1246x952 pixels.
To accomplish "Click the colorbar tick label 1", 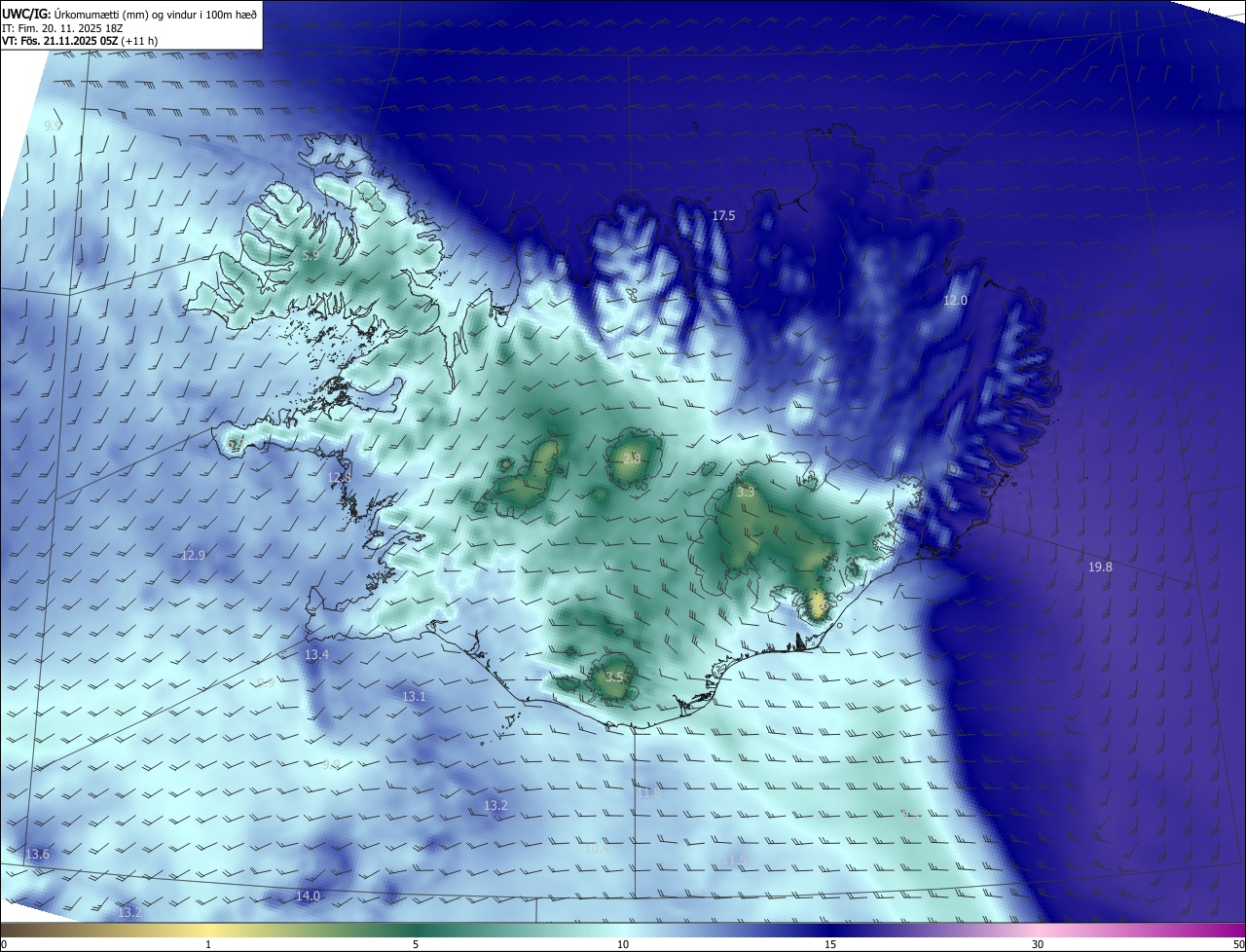I will [x=208, y=945].
